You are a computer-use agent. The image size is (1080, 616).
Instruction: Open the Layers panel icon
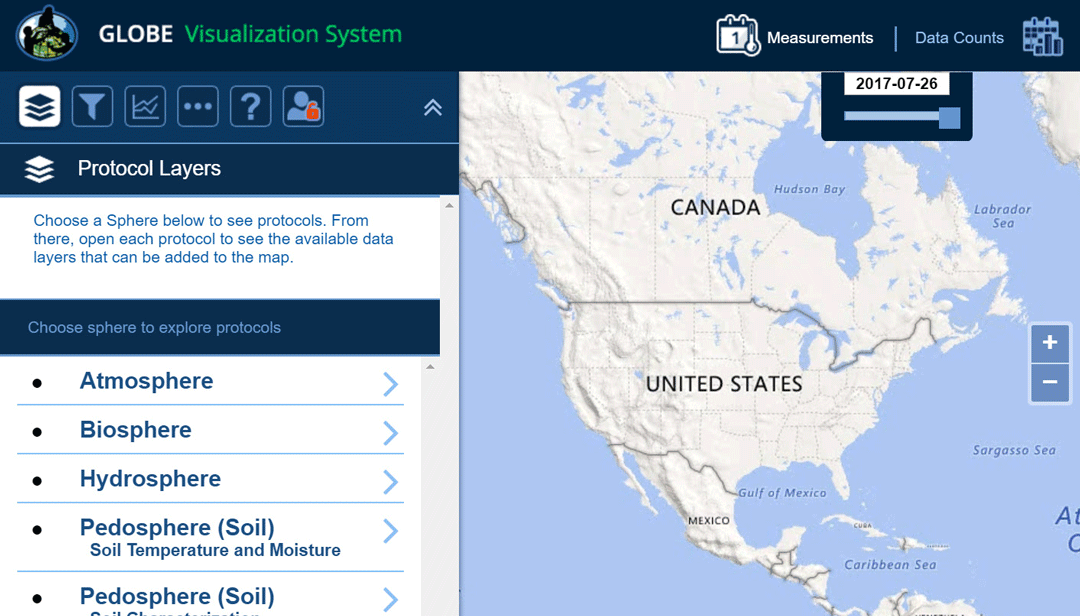pyautogui.click(x=40, y=106)
